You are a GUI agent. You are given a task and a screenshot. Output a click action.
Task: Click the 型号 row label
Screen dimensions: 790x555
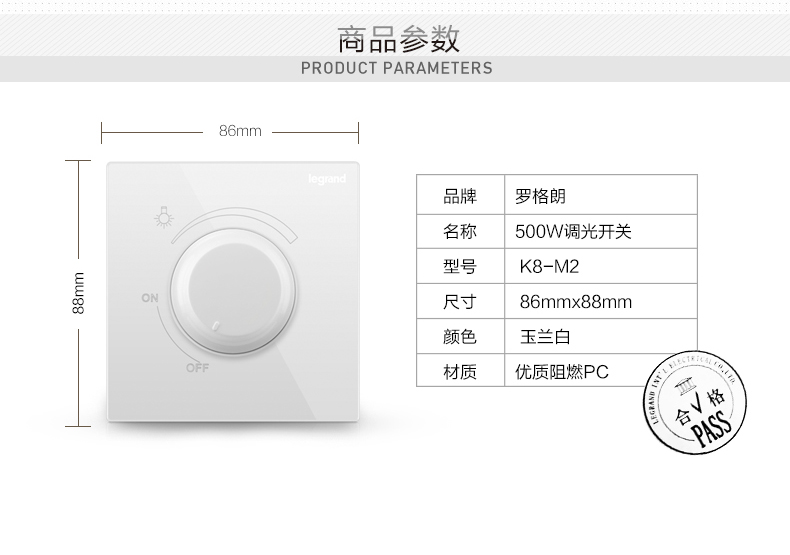460,267
